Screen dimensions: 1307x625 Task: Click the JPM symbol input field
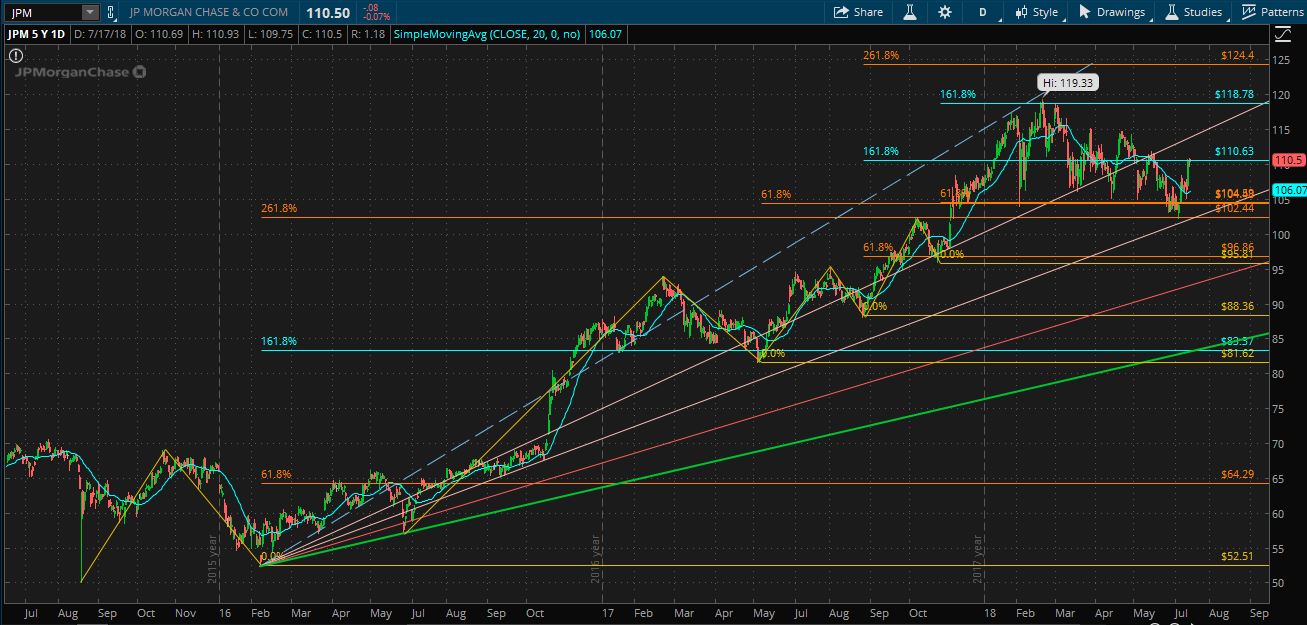(42, 12)
